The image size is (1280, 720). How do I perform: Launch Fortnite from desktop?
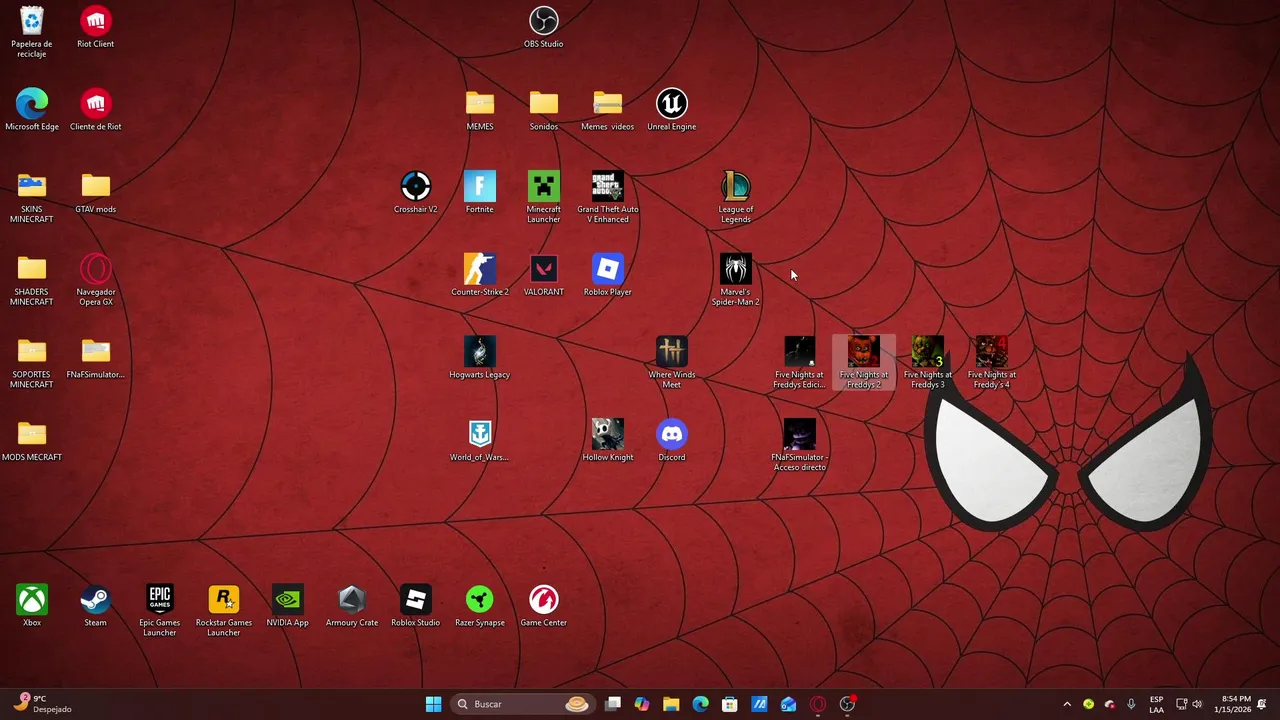coord(479,193)
